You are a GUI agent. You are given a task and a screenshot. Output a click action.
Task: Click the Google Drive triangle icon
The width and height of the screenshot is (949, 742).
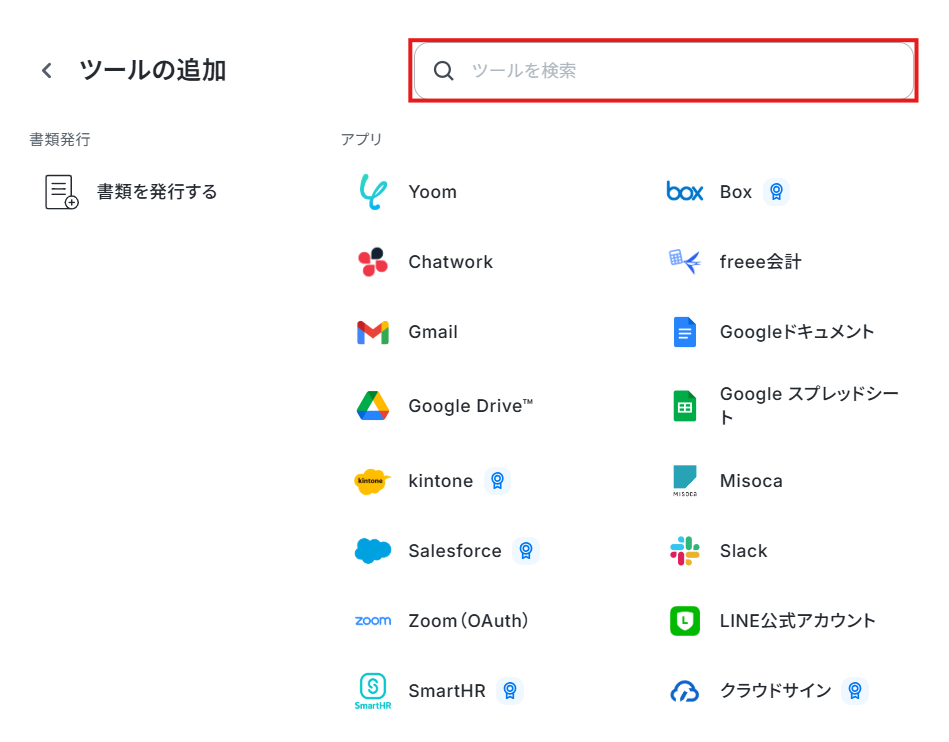[373, 406]
